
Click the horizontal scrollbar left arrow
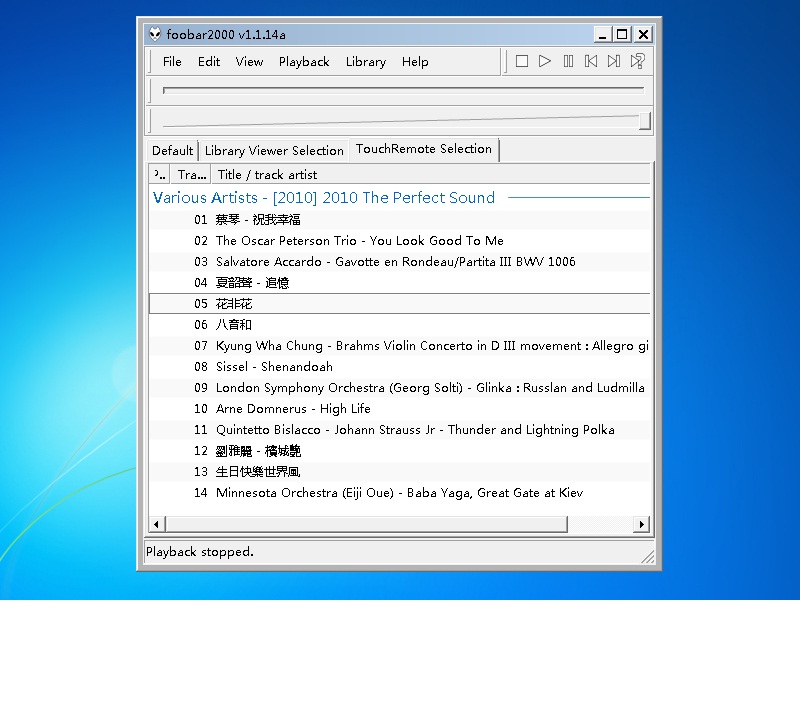pyautogui.click(x=157, y=524)
